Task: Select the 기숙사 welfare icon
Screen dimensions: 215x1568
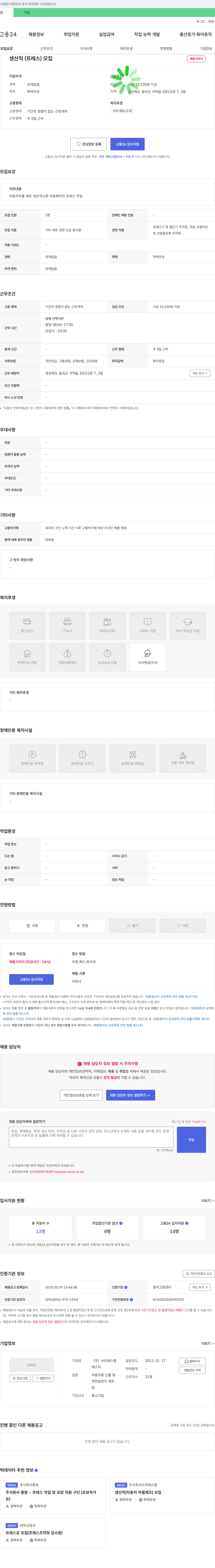Action: 67,625
